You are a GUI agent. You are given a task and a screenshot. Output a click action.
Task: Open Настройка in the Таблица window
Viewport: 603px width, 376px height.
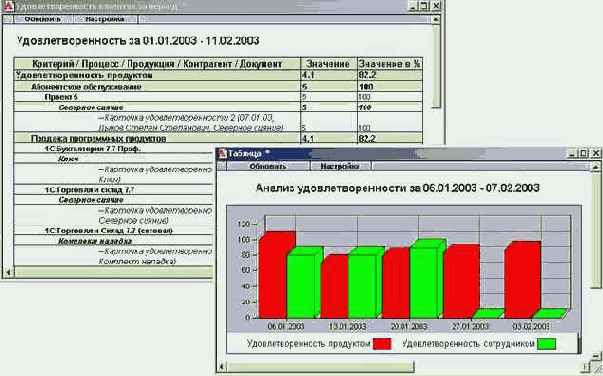(340, 166)
